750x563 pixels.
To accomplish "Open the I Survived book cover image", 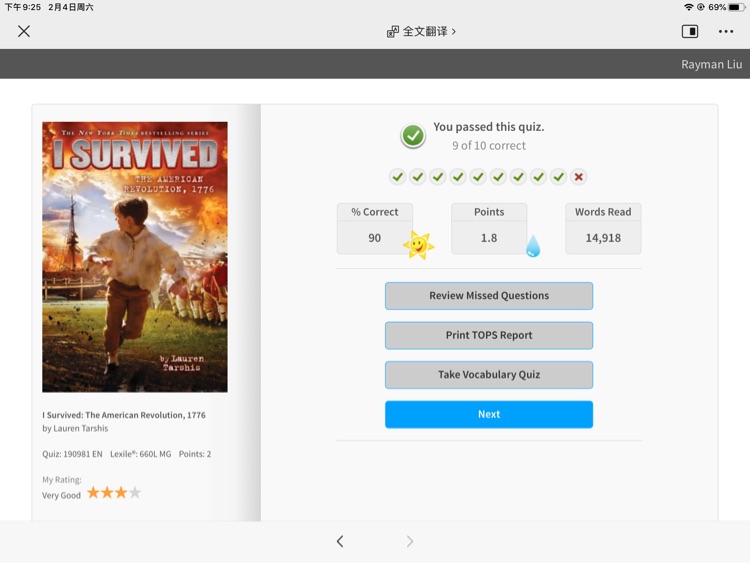I will pyautogui.click(x=135, y=257).
